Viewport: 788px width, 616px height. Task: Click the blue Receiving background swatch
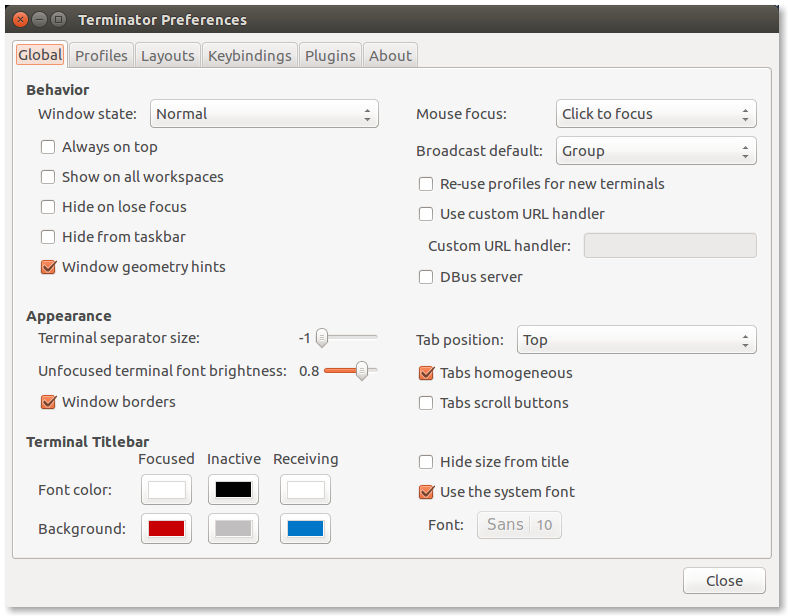point(305,529)
